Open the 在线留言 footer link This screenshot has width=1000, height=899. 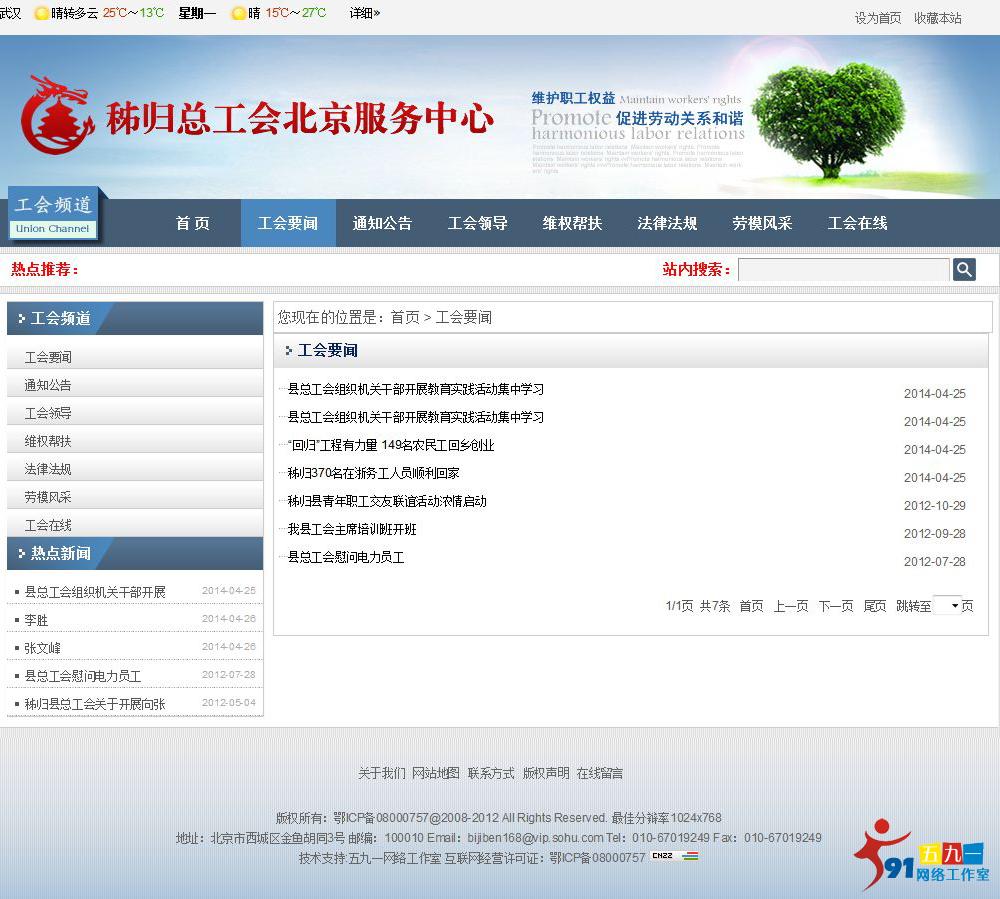pyautogui.click(x=600, y=772)
